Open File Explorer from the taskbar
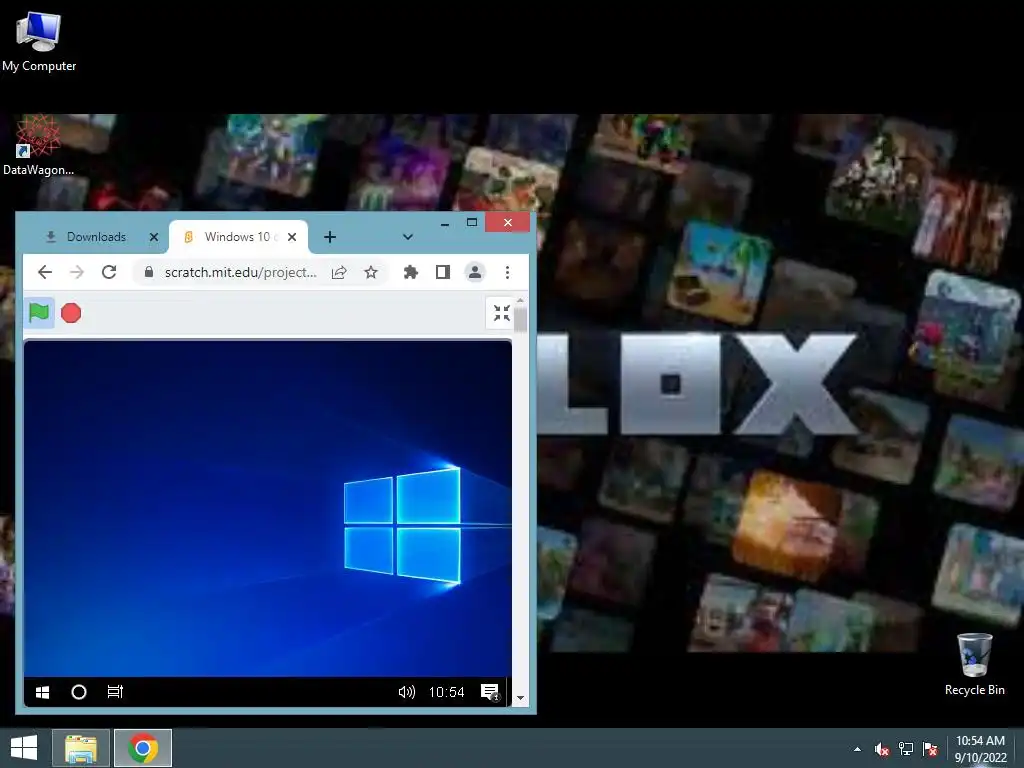1024x768 pixels. tap(81, 748)
